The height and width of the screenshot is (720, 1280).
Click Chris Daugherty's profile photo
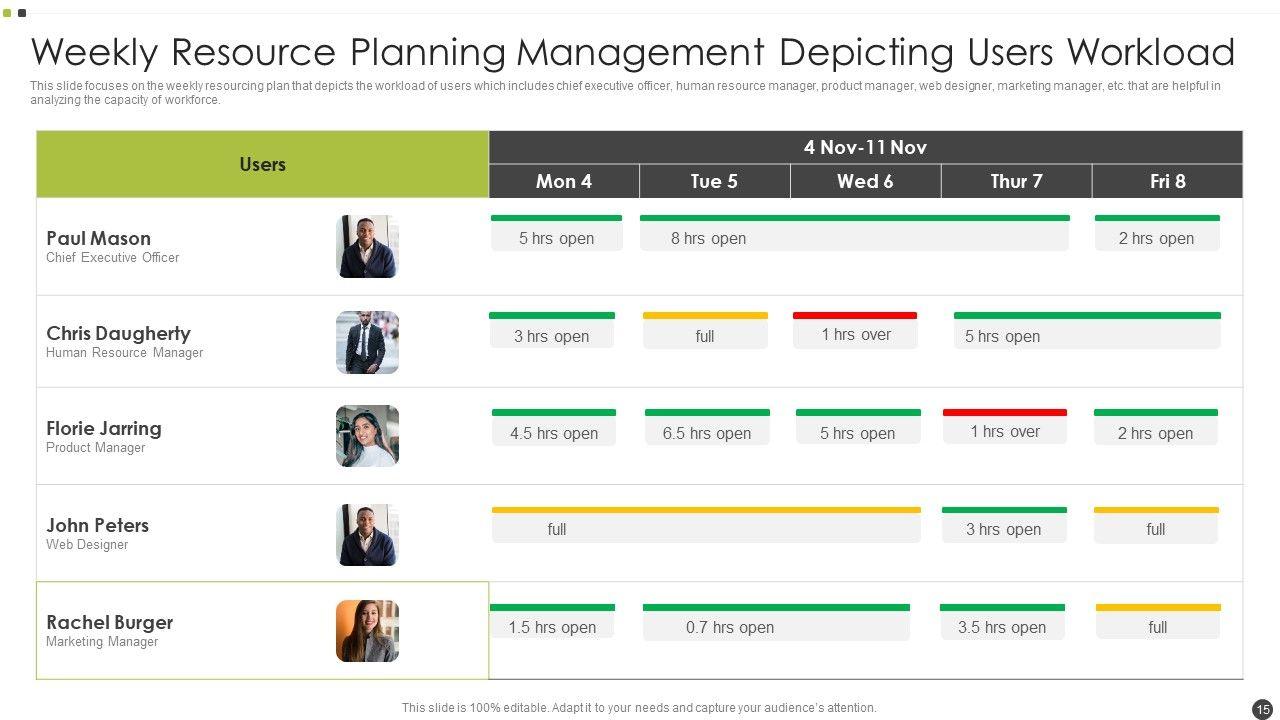tap(367, 342)
